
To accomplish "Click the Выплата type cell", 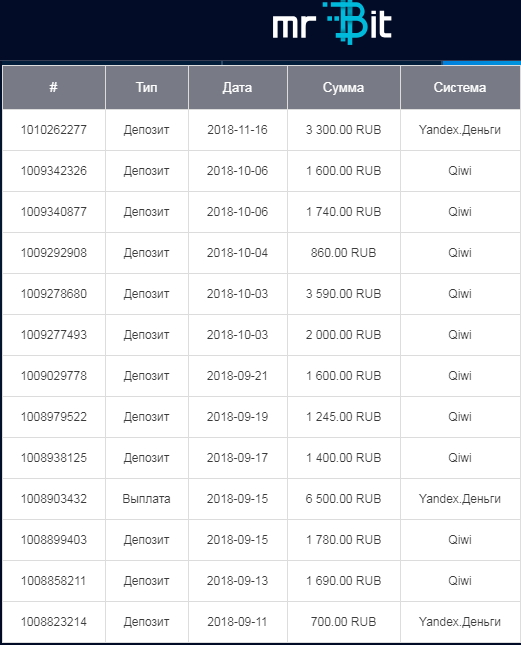I will 147,499.
